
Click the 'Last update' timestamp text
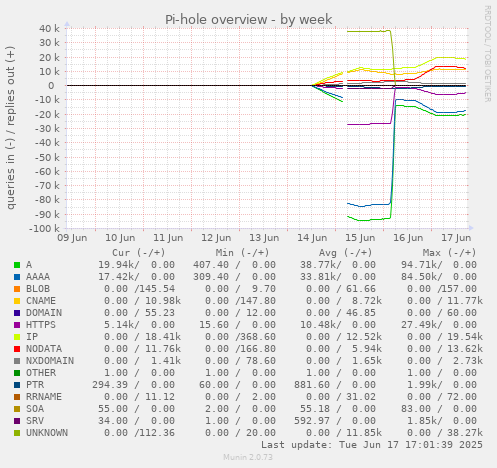(372, 445)
